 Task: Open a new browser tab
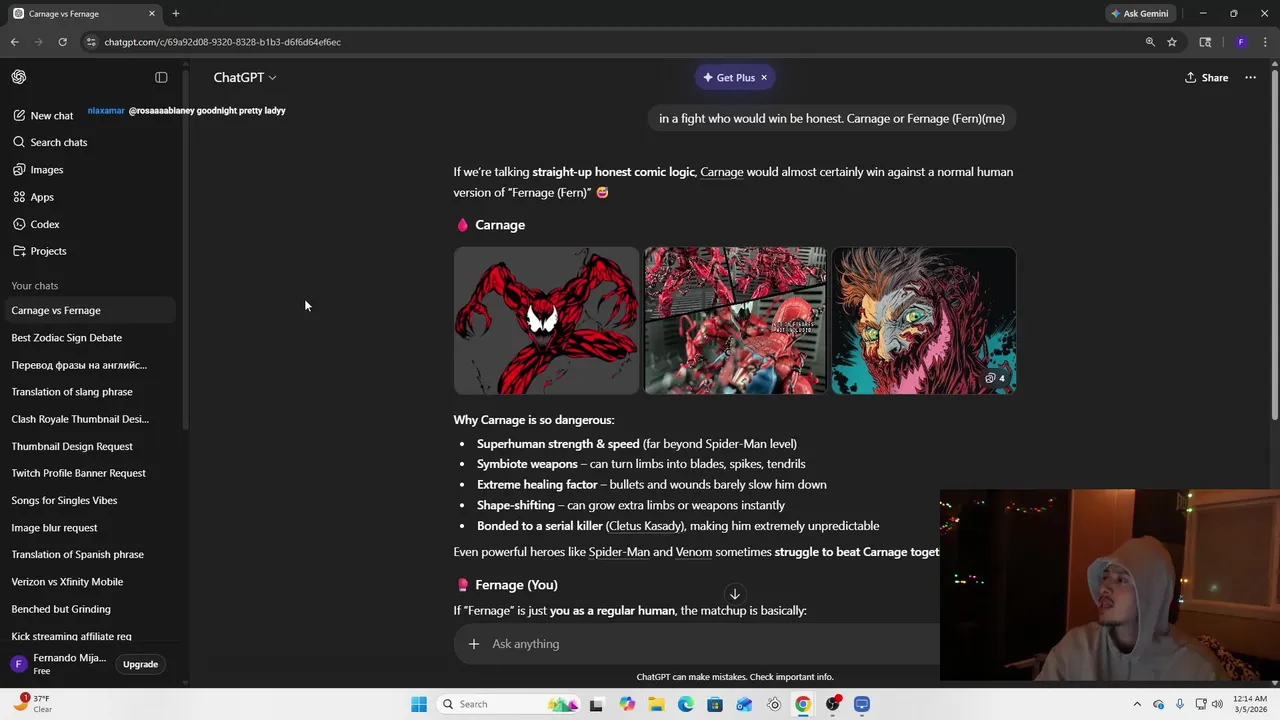tap(176, 13)
